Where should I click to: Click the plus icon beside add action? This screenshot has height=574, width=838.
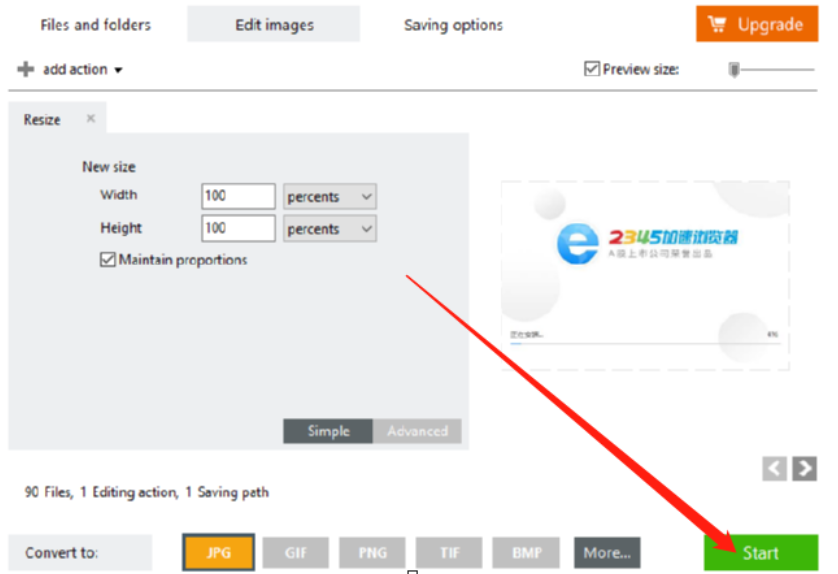(25, 69)
